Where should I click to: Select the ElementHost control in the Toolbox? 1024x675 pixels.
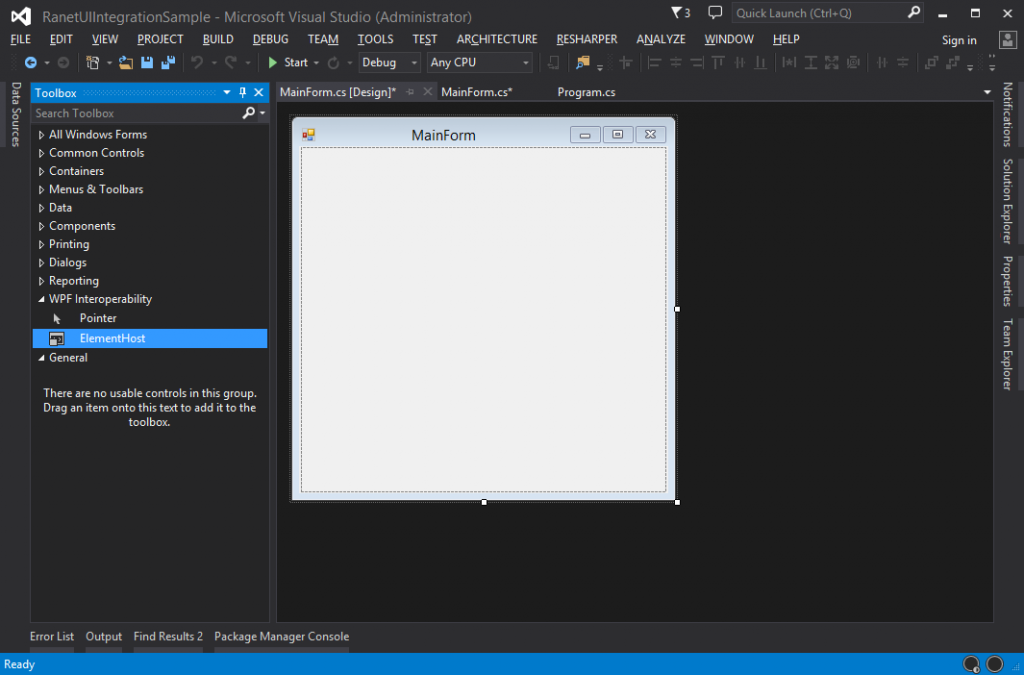tap(110, 338)
